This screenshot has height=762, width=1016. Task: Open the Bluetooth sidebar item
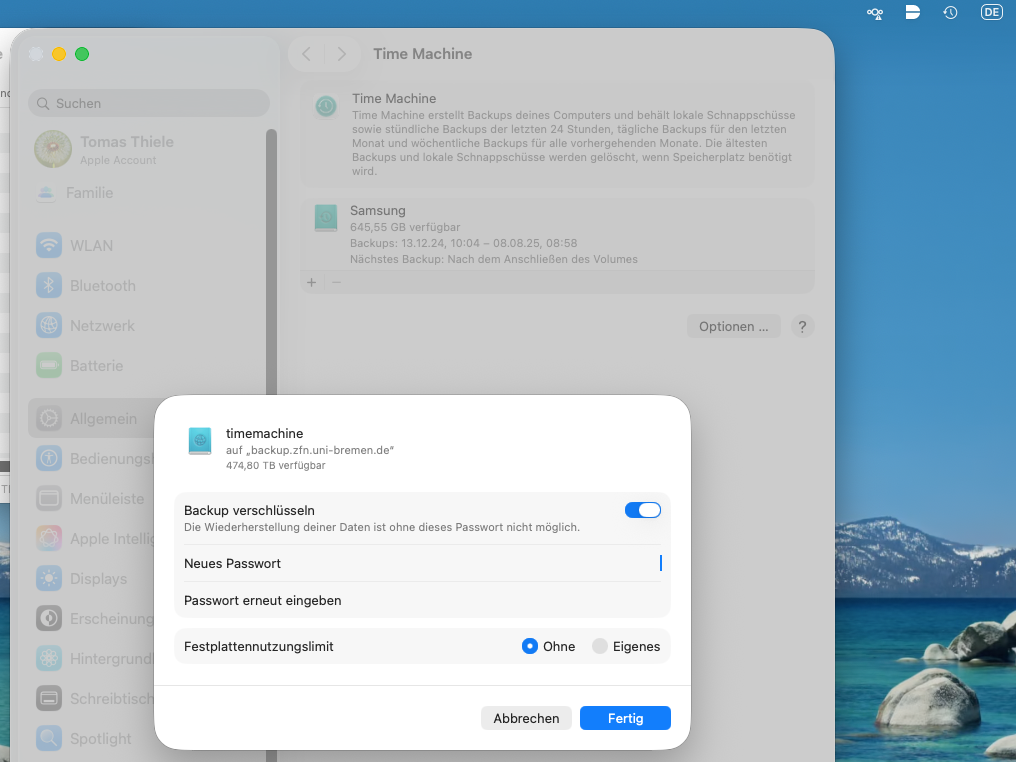(x=102, y=286)
